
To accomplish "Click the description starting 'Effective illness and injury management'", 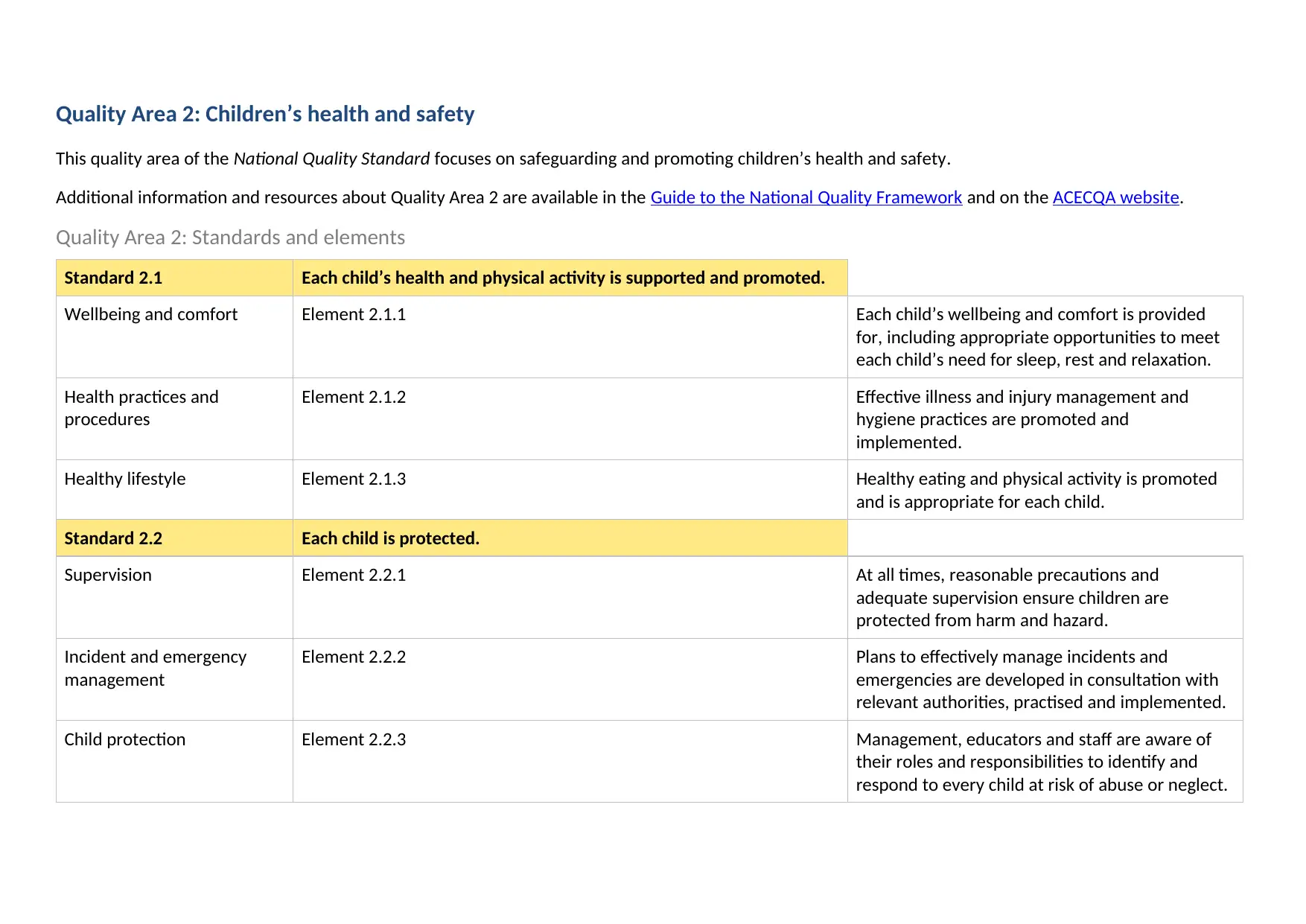I will click(1045, 418).
